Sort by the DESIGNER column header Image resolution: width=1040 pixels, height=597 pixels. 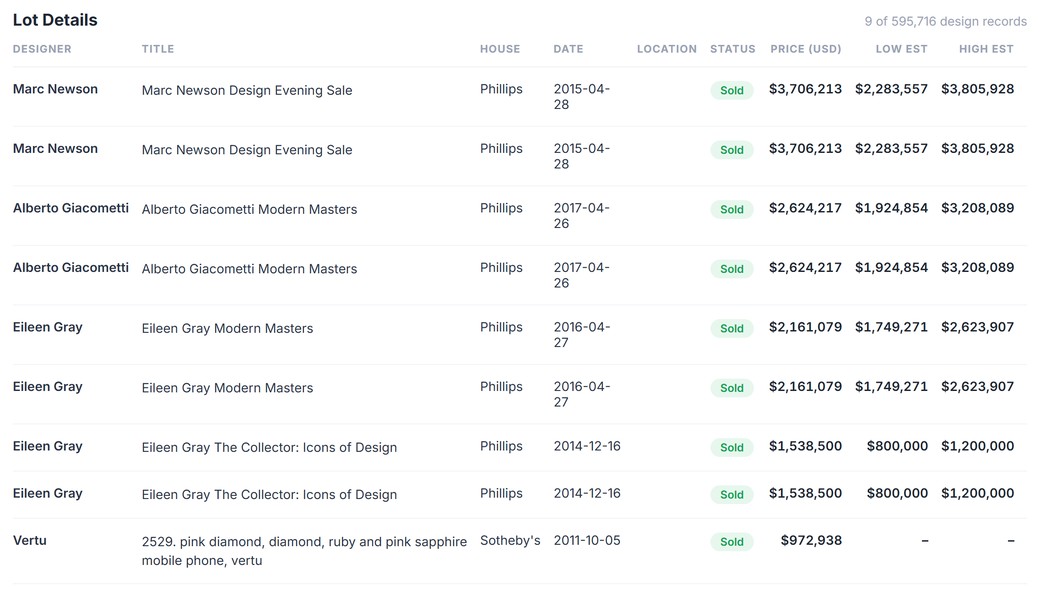[42, 49]
